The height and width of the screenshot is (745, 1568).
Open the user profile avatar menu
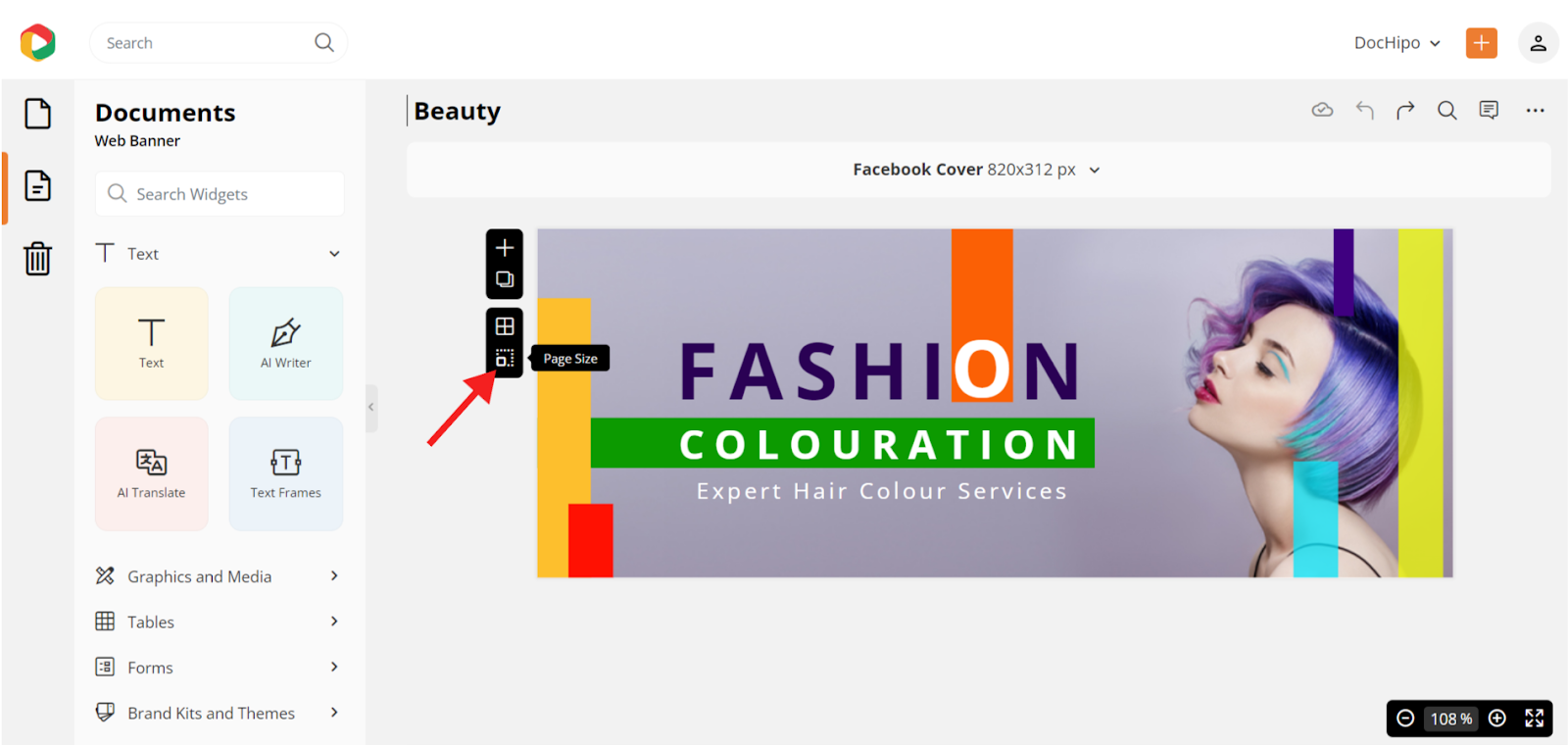click(1538, 43)
